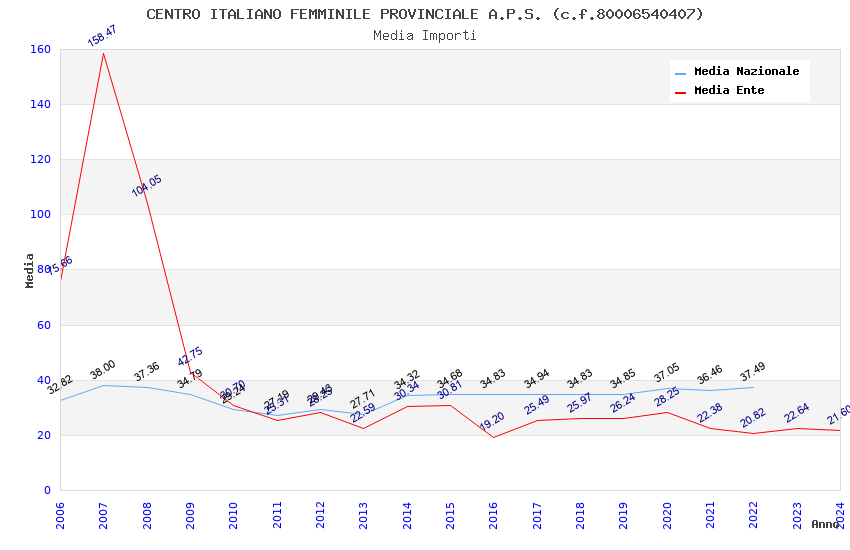
Task: Click the blue line endpoint at 2022
Action: (x=753, y=387)
